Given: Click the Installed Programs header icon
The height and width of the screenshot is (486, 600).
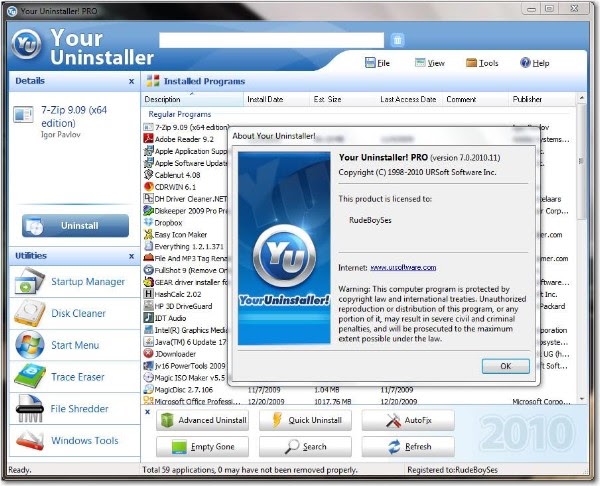Looking at the screenshot, I should 153,81.
